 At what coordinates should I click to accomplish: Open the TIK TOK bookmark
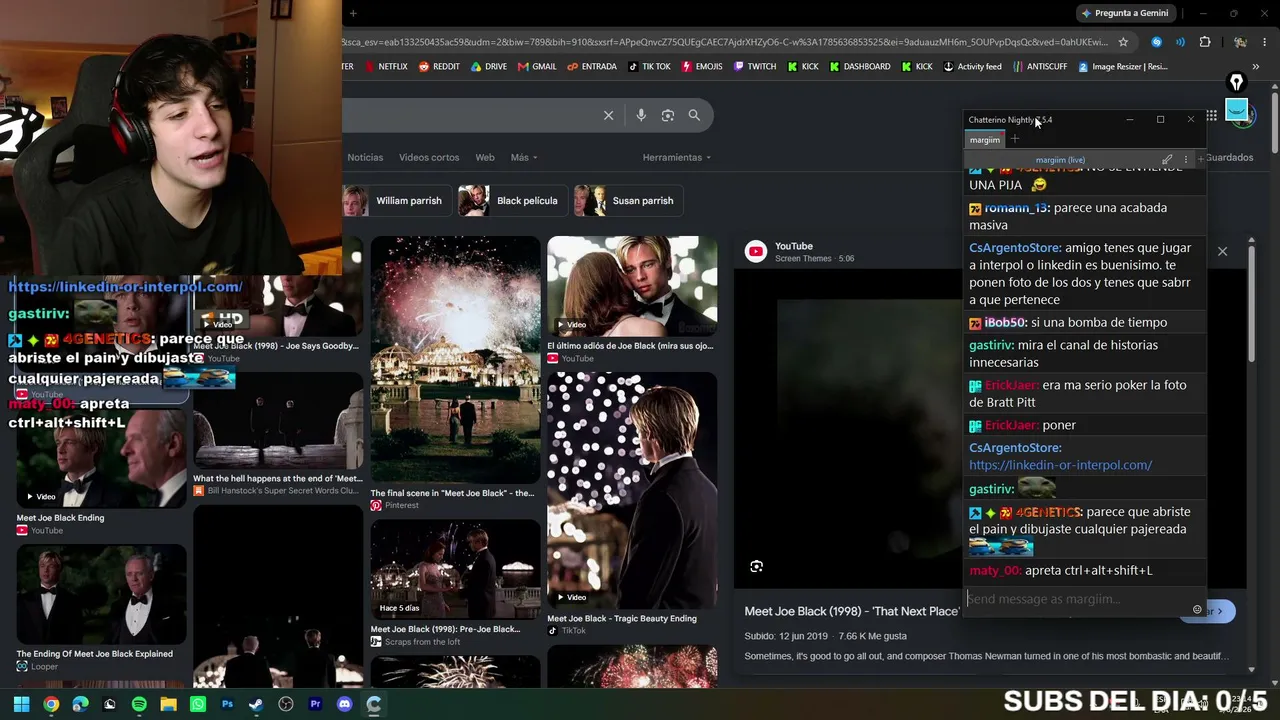pos(649,67)
